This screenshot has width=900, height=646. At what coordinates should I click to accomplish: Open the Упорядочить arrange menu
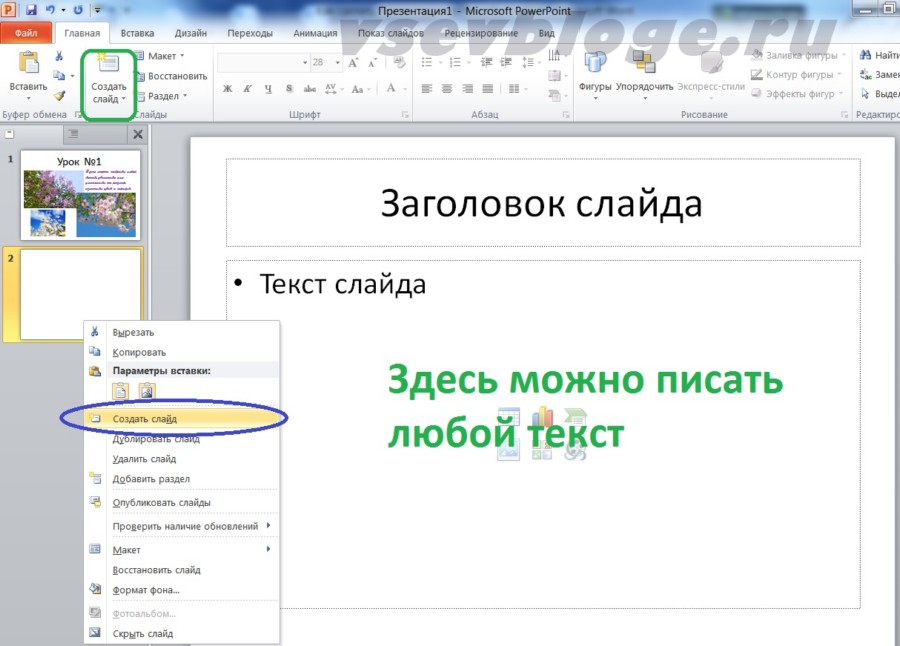[x=644, y=75]
